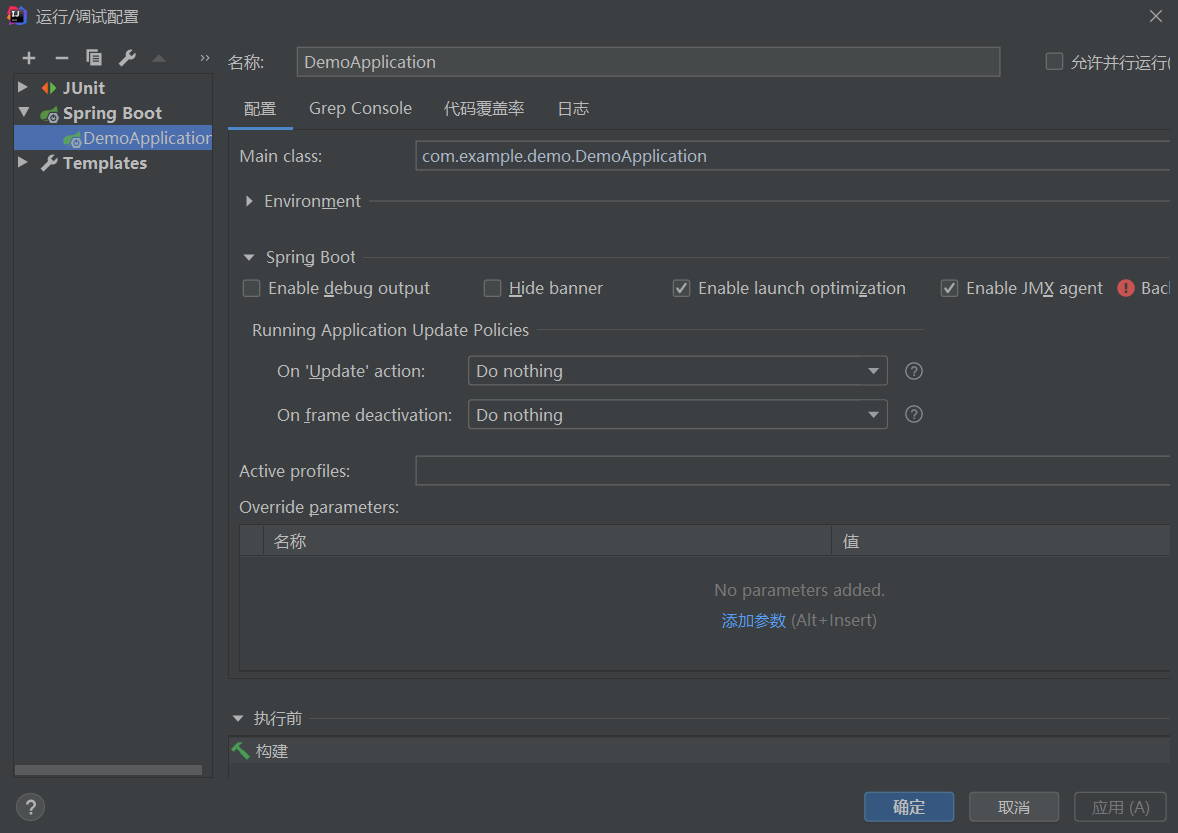Select the 构建 before-launch task
1178x833 pixels.
(x=699, y=750)
